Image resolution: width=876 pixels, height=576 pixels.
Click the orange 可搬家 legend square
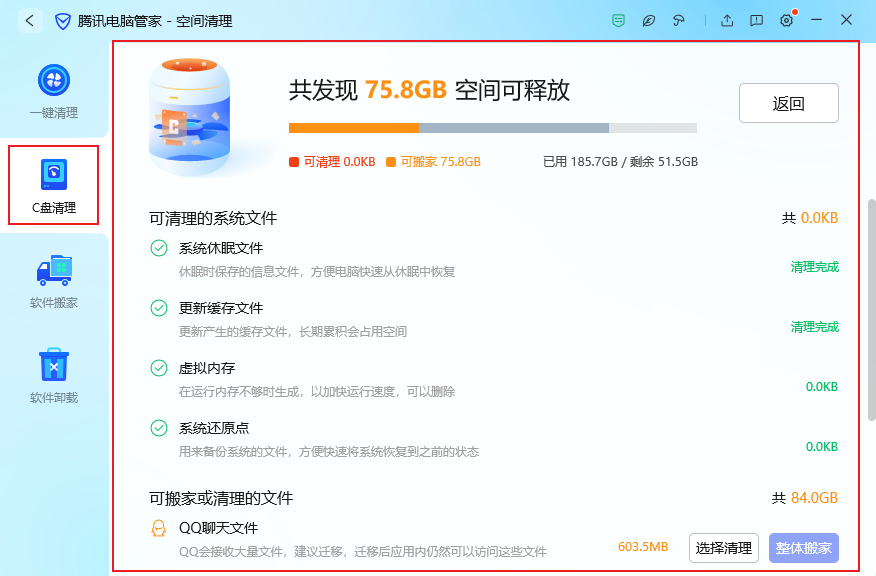pyautogui.click(x=391, y=162)
